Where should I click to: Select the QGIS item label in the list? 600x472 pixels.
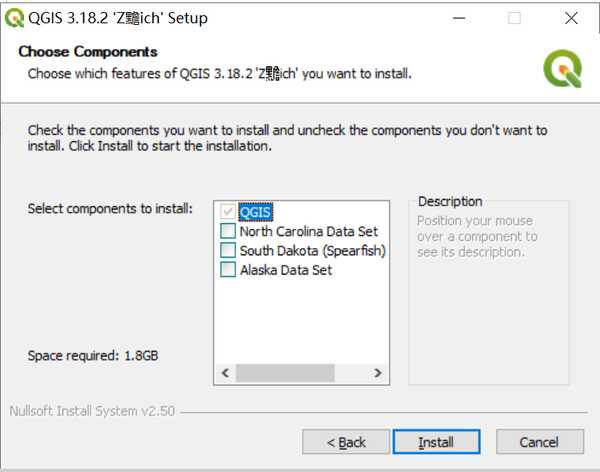tap(256, 212)
